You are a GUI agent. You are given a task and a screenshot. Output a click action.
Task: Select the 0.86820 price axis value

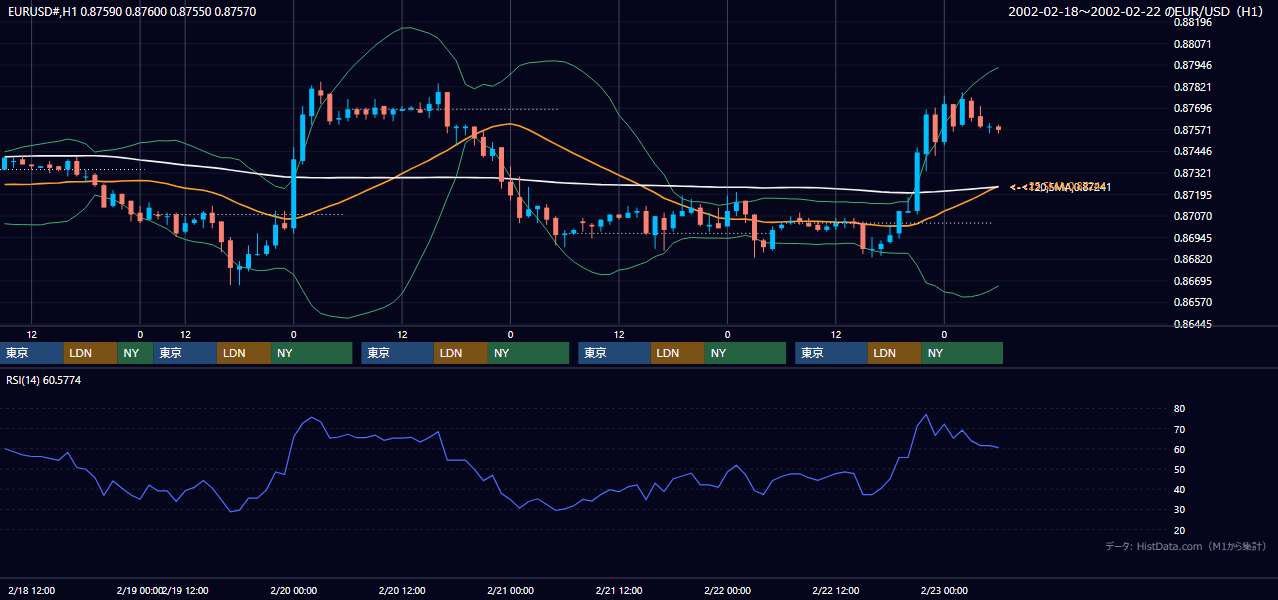(x=1192, y=259)
